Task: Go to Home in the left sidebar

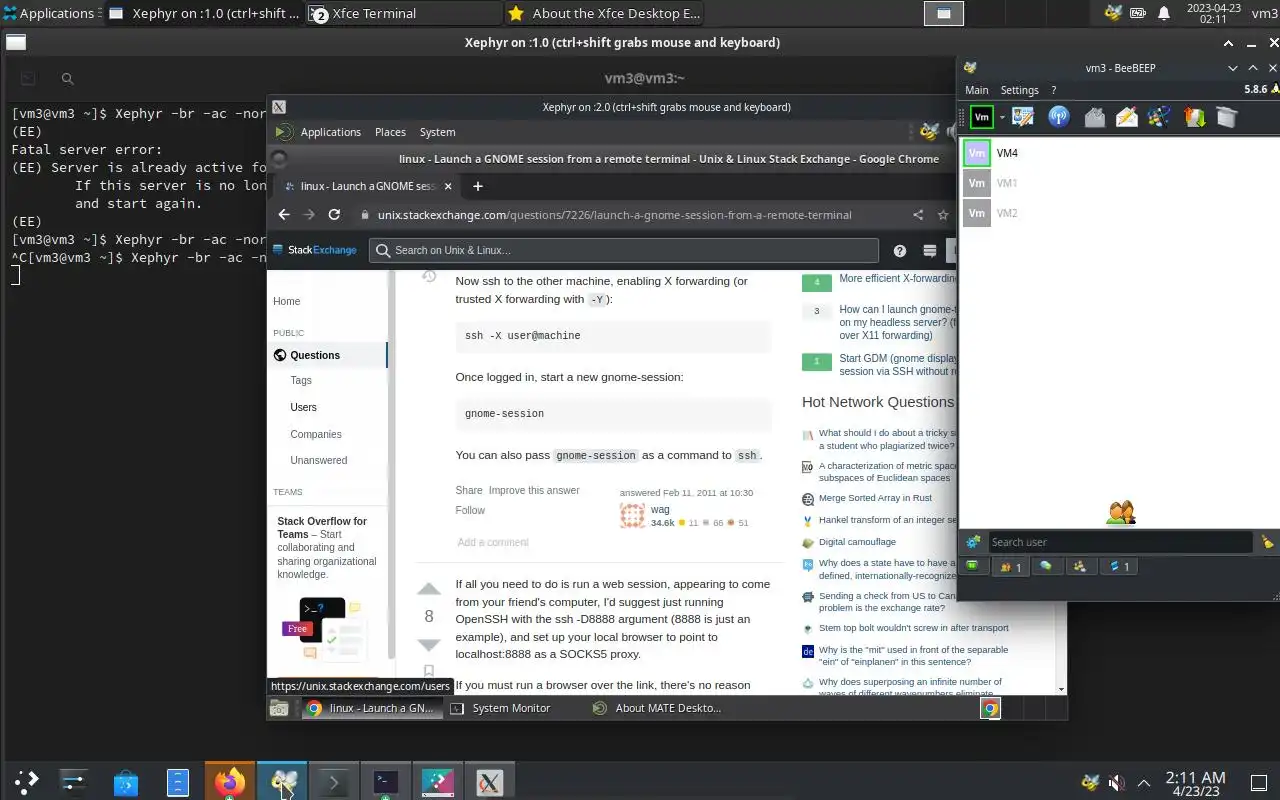Action: click(x=287, y=301)
